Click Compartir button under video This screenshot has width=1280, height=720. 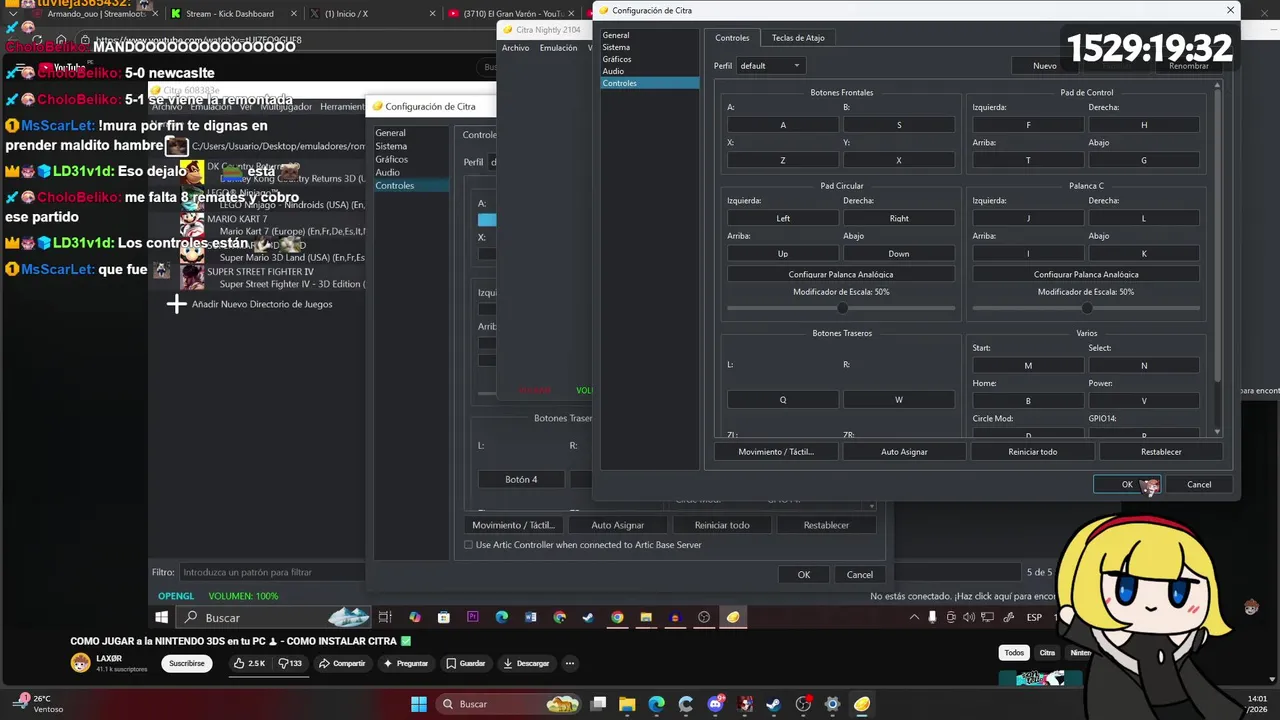(341, 663)
